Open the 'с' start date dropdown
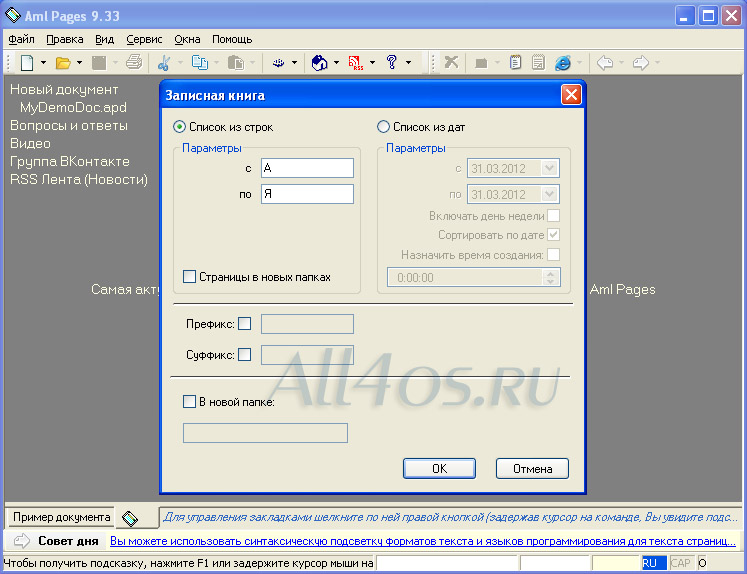 point(549,168)
